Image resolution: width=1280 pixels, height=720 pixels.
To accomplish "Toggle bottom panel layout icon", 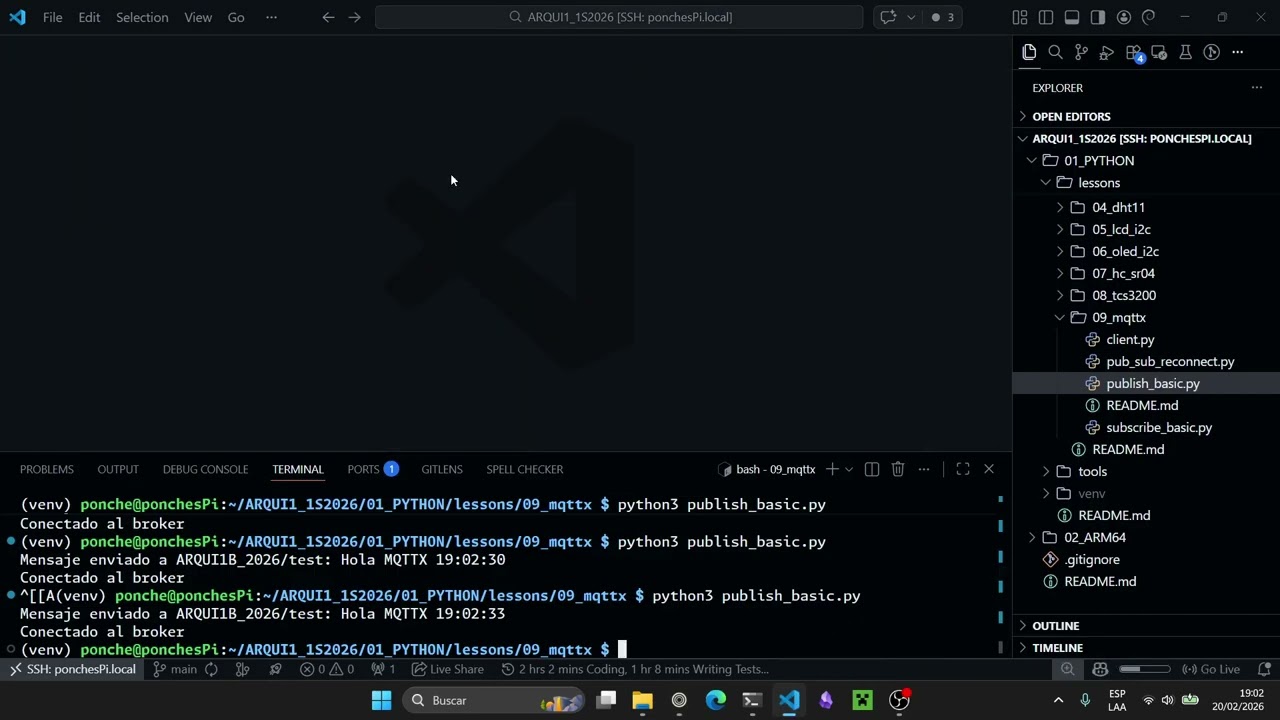I will pos(1072,17).
